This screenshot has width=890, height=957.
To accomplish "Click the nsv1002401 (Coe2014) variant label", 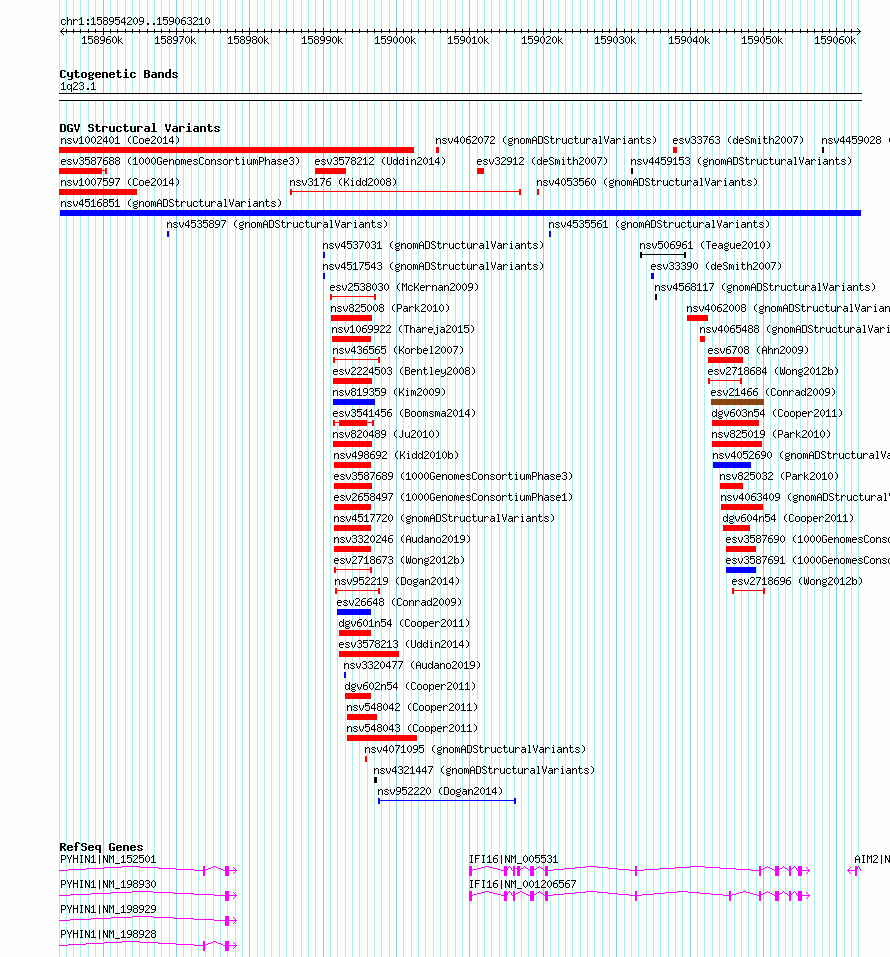I will pos(120,140).
